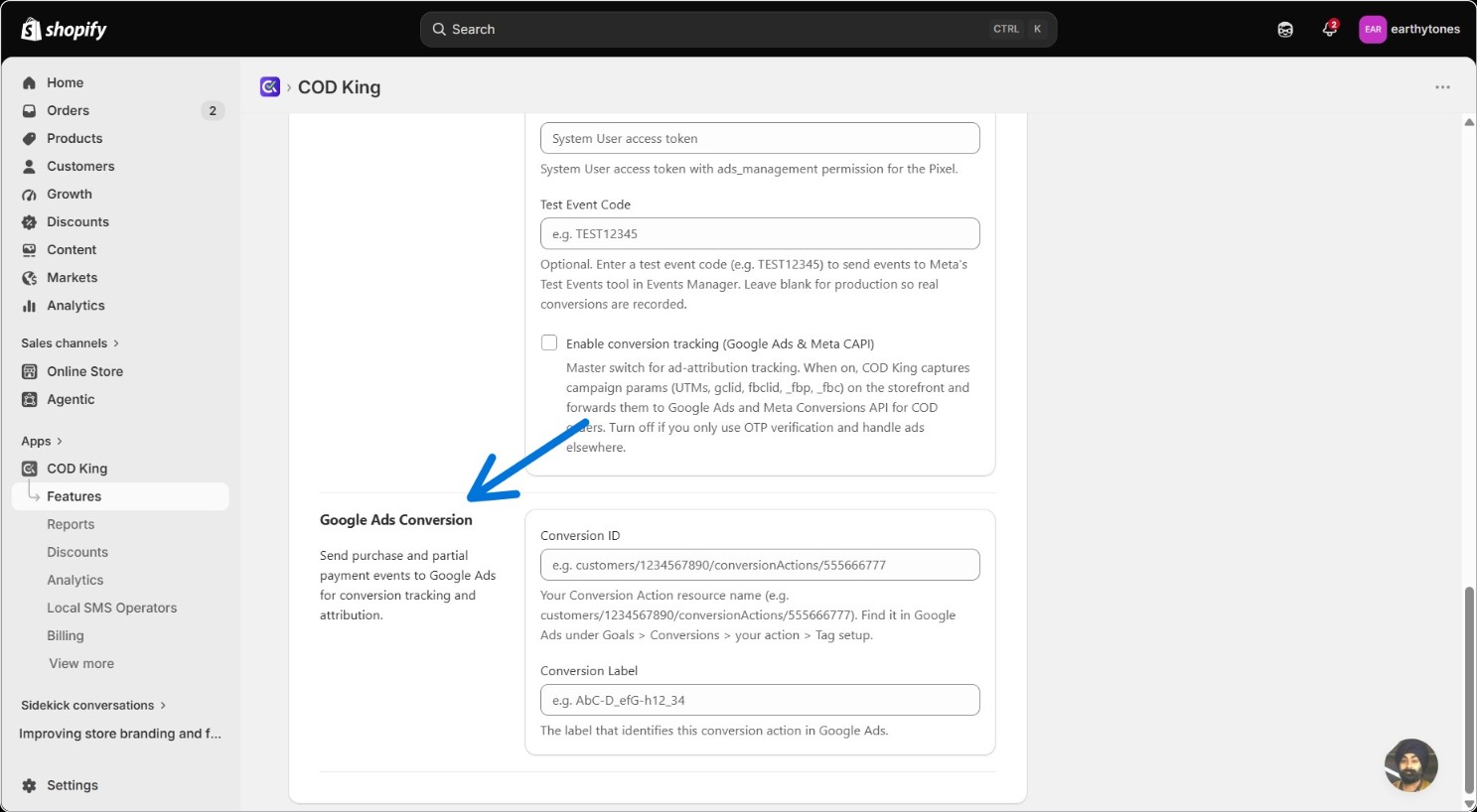Viewport: 1477px width, 812px height.
Task: Click the Analytics bar chart icon in main nav
Action: (30, 306)
